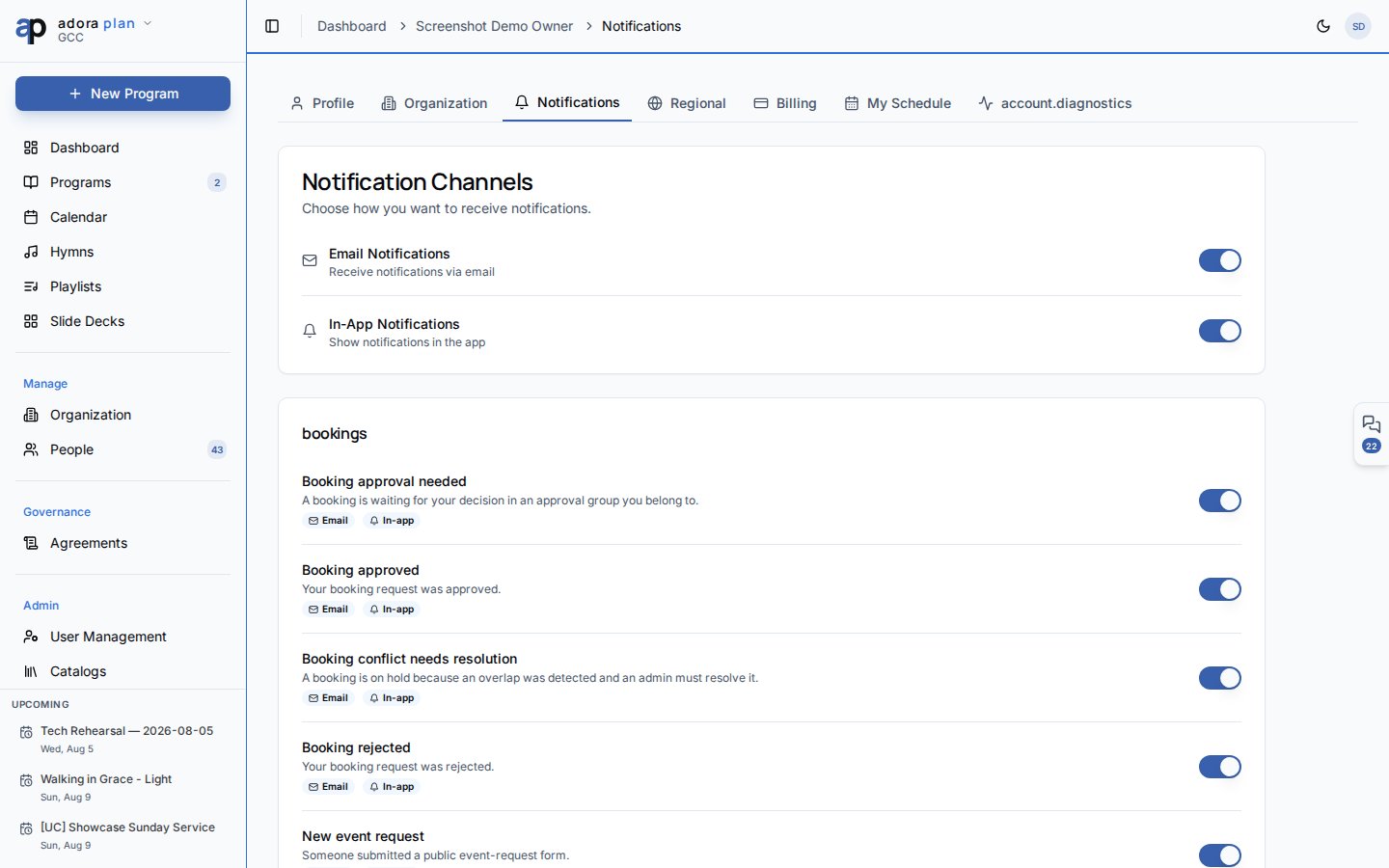
Task: Click the UPCOMING section label
Action: 41,704
